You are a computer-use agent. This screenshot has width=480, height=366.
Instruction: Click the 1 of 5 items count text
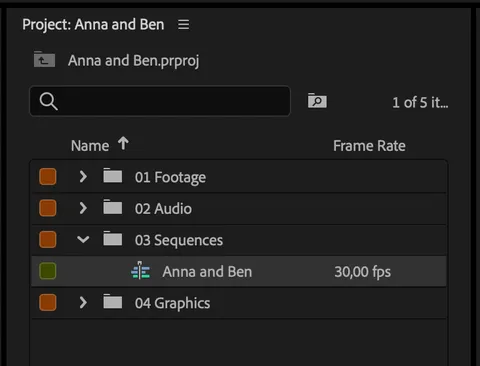pos(420,103)
